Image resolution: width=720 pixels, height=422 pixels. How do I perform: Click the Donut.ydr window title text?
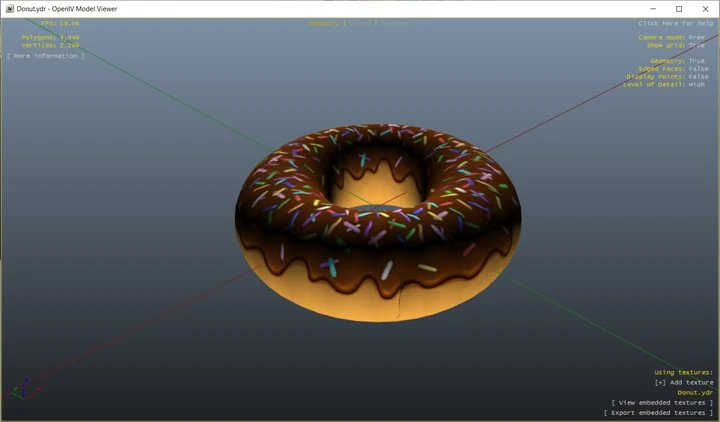click(x=67, y=9)
